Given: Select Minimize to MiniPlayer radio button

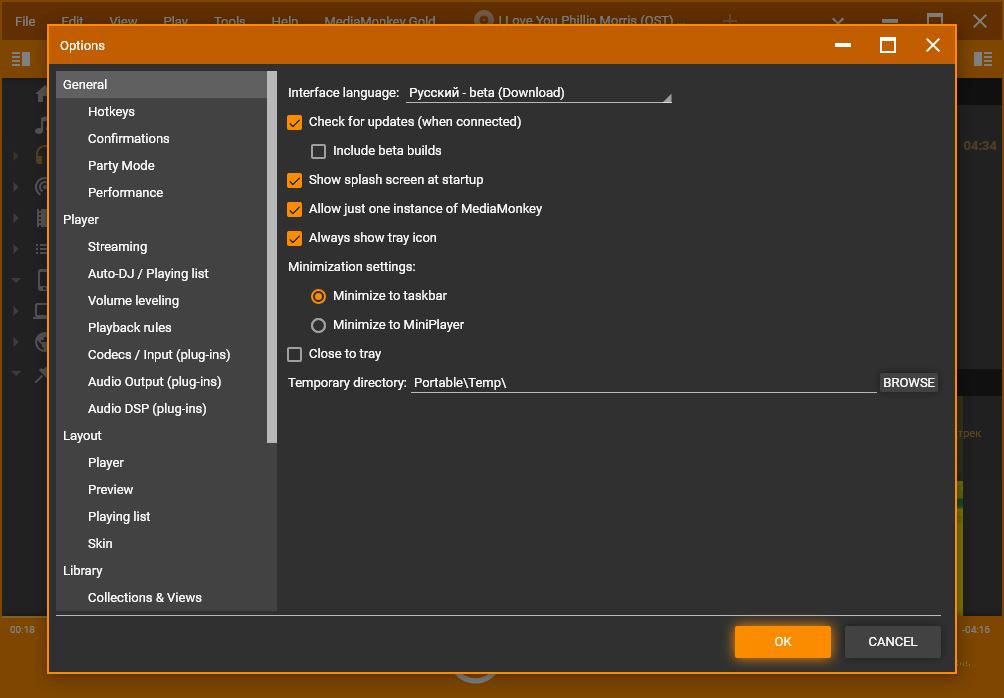Looking at the screenshot, I should [x=318, y=325].
